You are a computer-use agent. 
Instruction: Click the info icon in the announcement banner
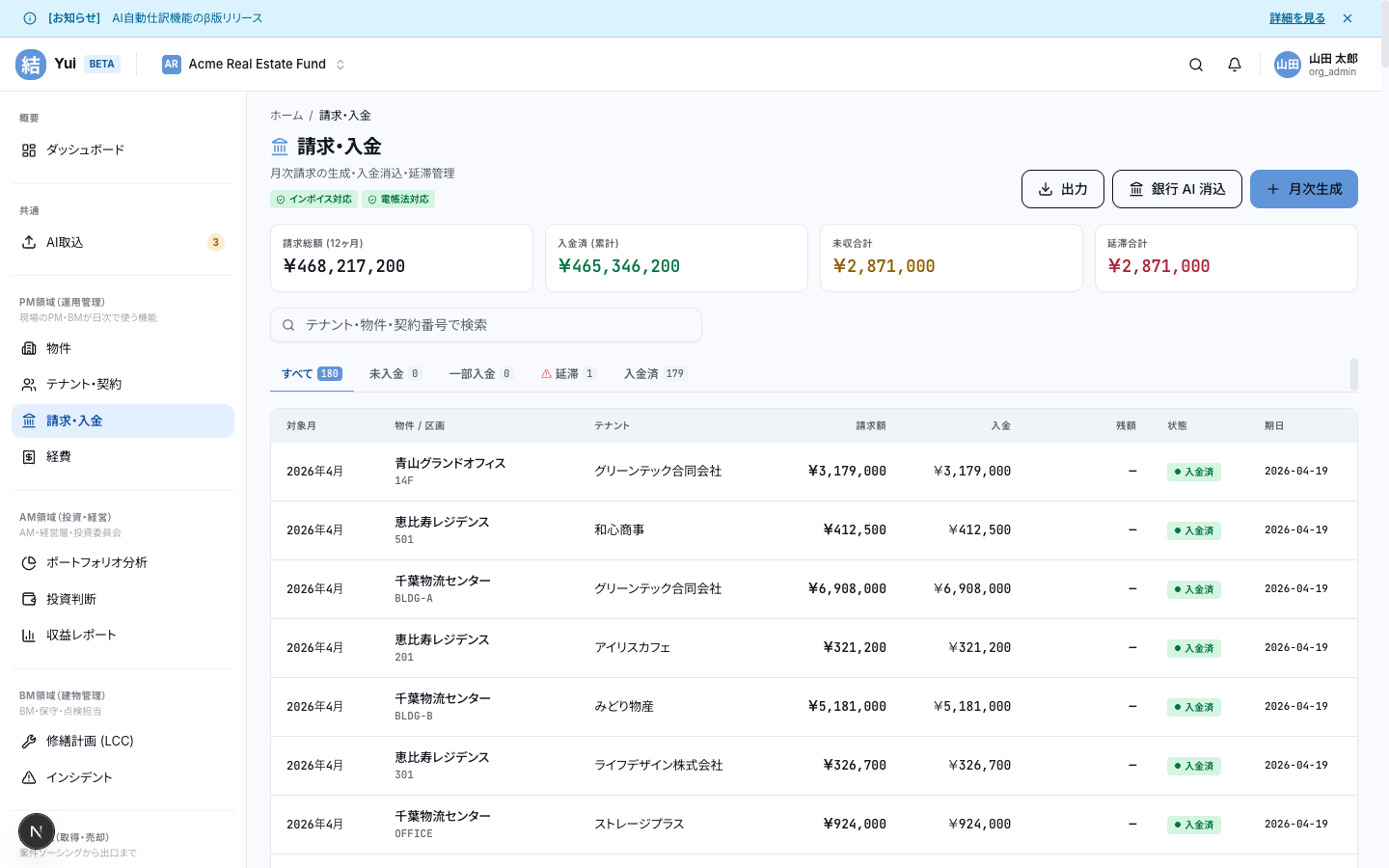30,18
